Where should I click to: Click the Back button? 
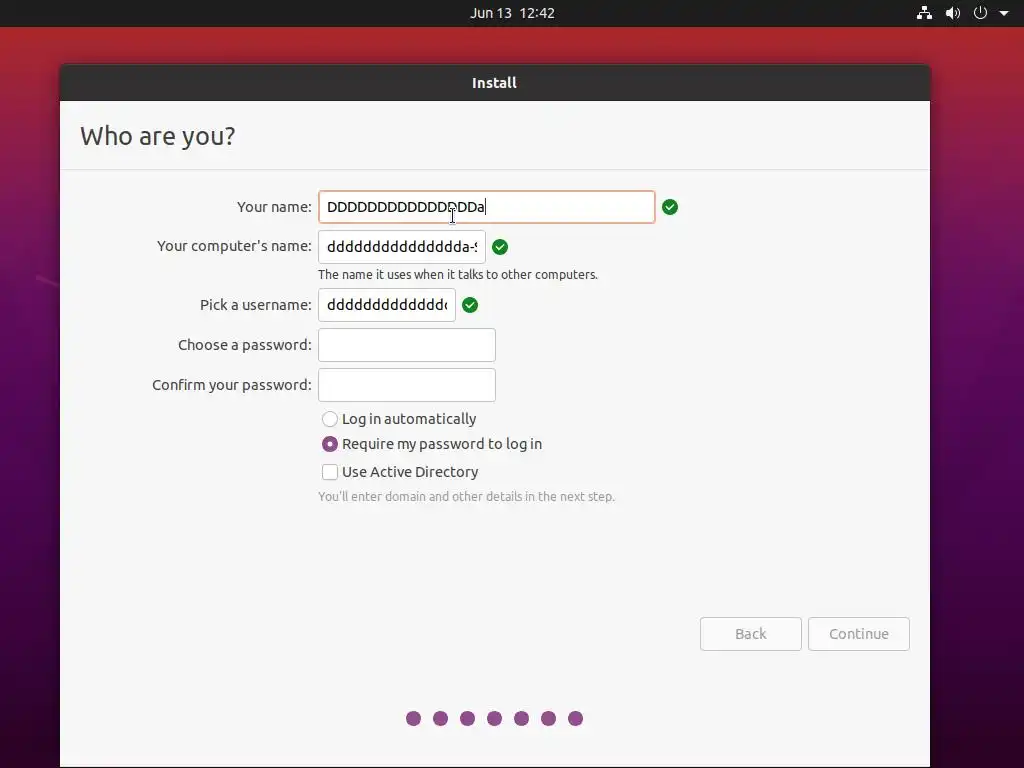click(750, 633)
